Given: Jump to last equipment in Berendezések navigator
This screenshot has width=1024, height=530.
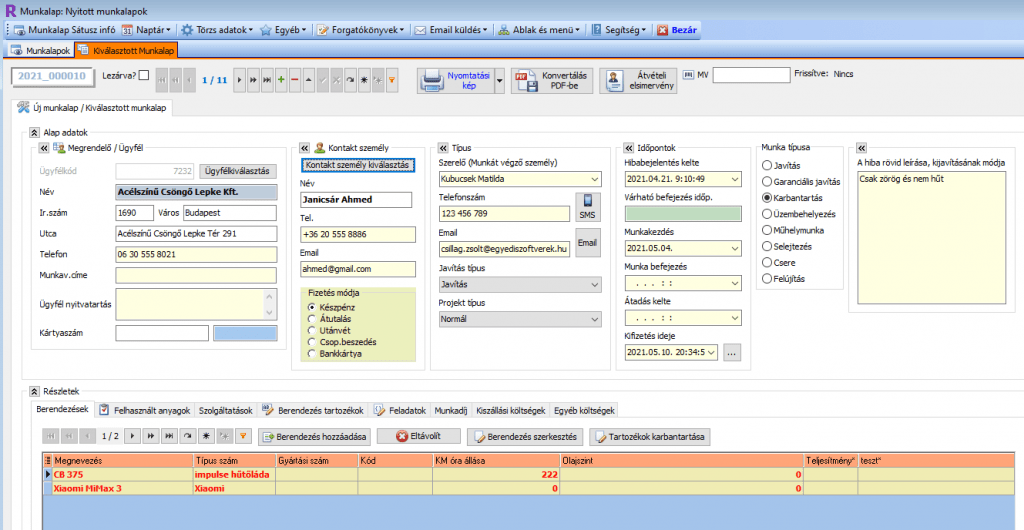Looking at the screenshot, I should point(168,435).
